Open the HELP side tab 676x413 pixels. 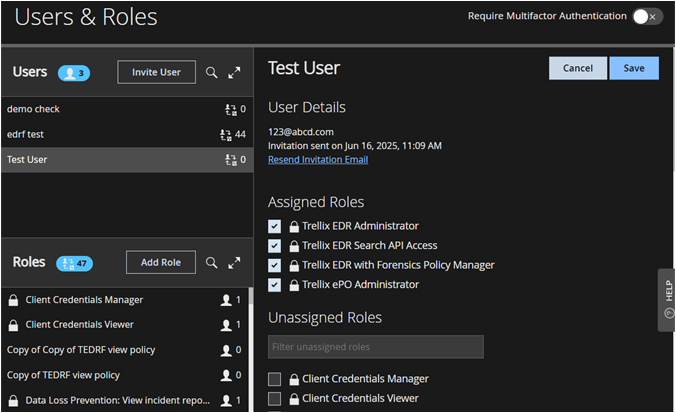[x=667, y=300]
